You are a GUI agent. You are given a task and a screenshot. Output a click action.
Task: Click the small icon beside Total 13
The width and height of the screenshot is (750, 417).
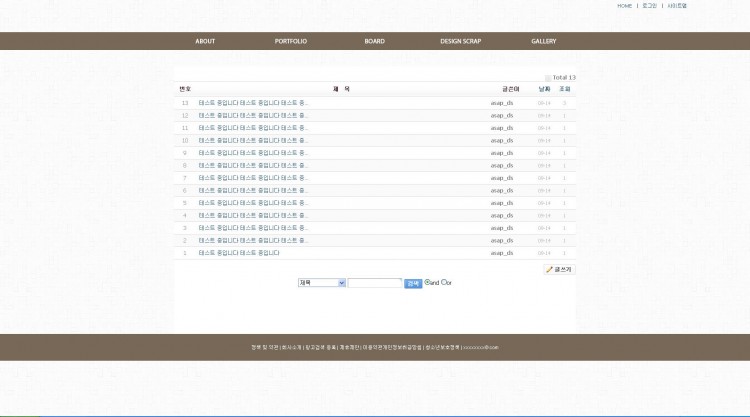(548, 77)
